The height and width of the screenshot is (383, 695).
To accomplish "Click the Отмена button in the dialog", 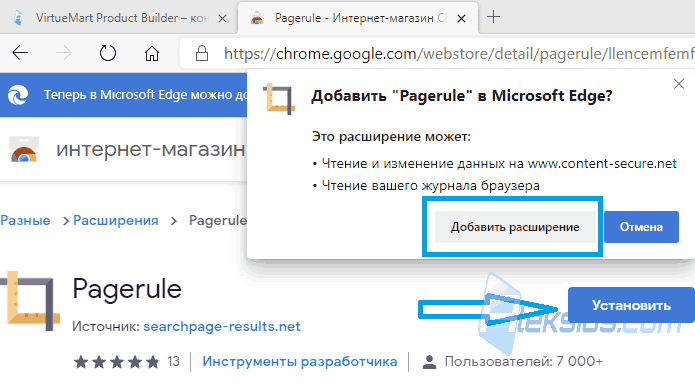I will coord(641,227).
